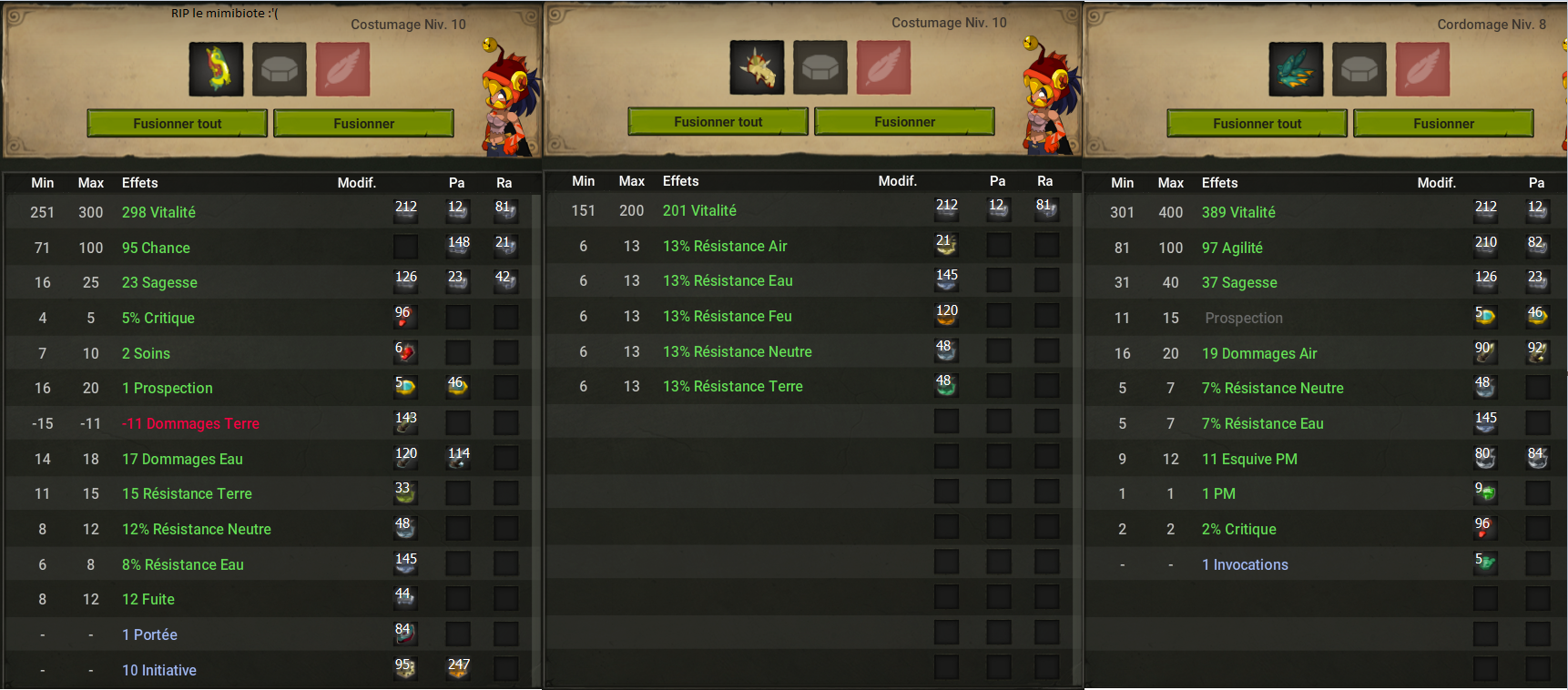Select the greyed Prospection effect row
The height and width of the screenshot is (690, 1568).
coord(1324,318)
